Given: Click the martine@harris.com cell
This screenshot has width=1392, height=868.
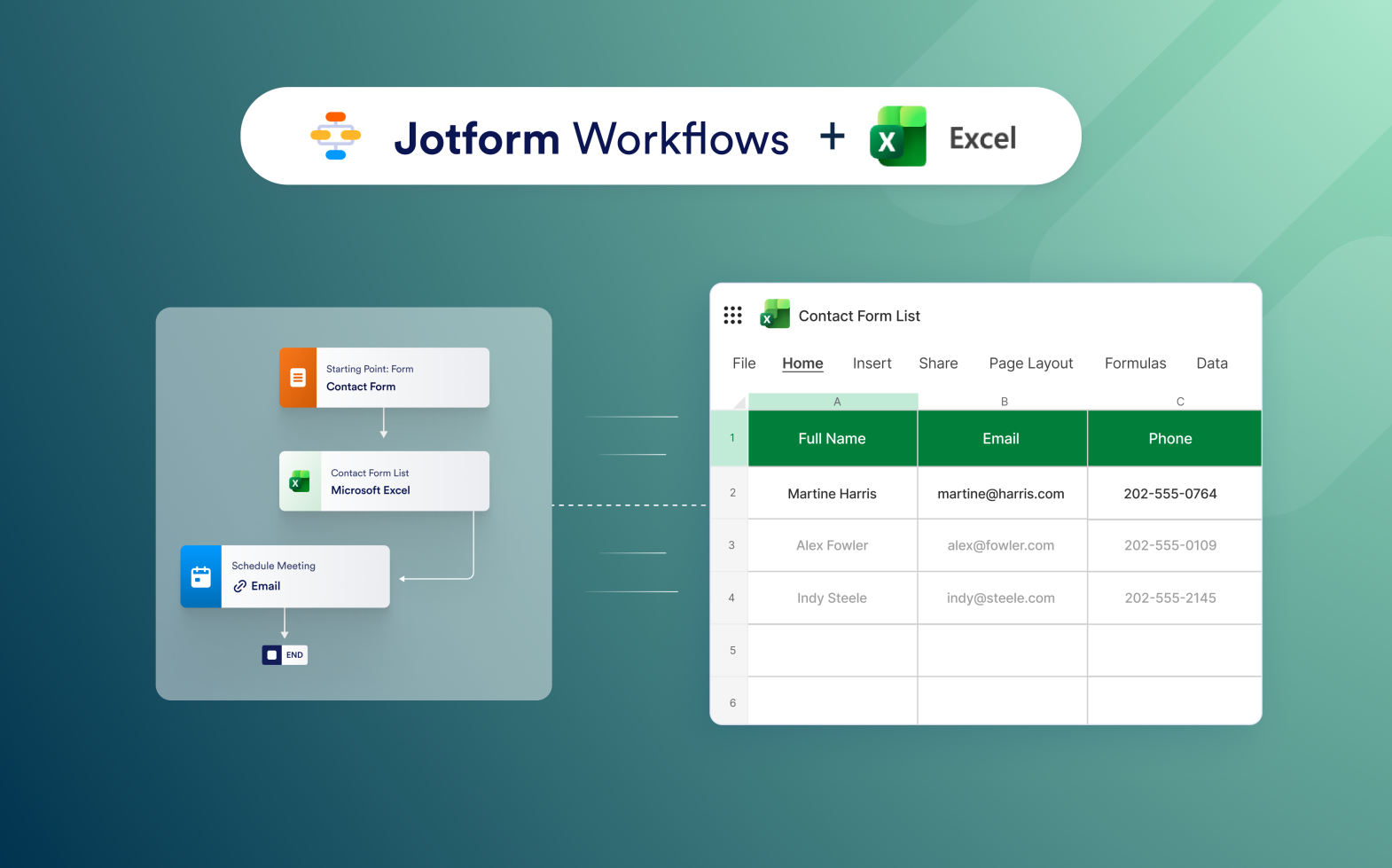Looking at the screenshot, I should click(x=1003, y=493).
